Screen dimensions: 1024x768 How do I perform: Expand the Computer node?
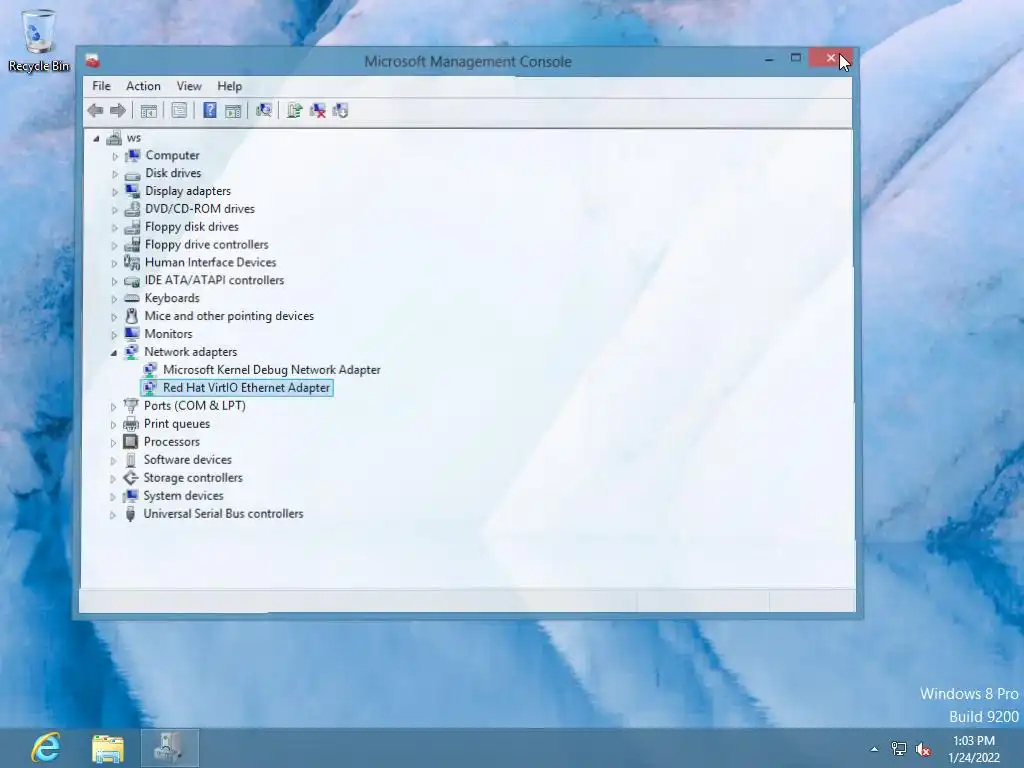point(115,156)
